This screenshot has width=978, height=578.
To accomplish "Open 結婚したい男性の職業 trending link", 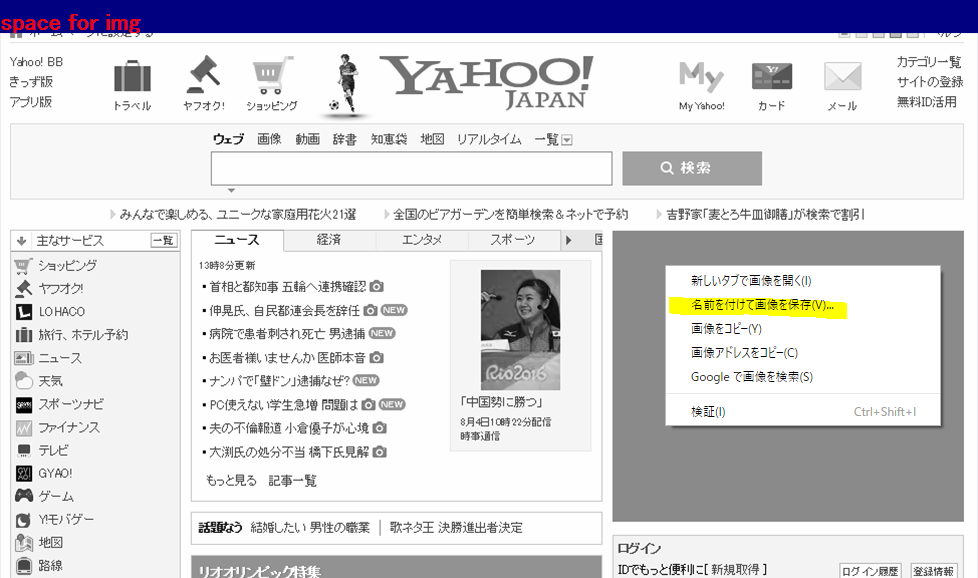I will [310, 527].
